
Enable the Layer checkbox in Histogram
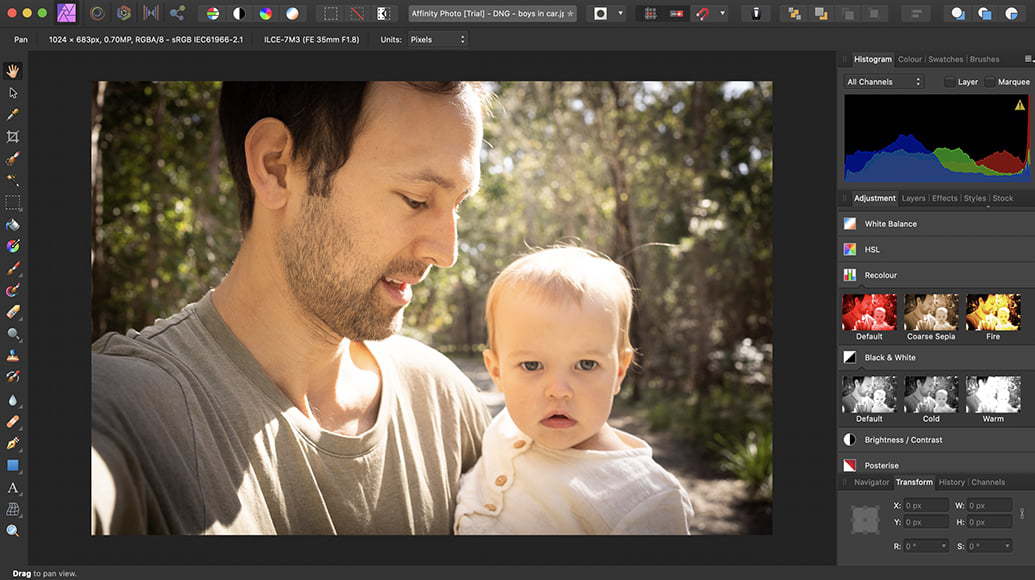tap(949, 82)
